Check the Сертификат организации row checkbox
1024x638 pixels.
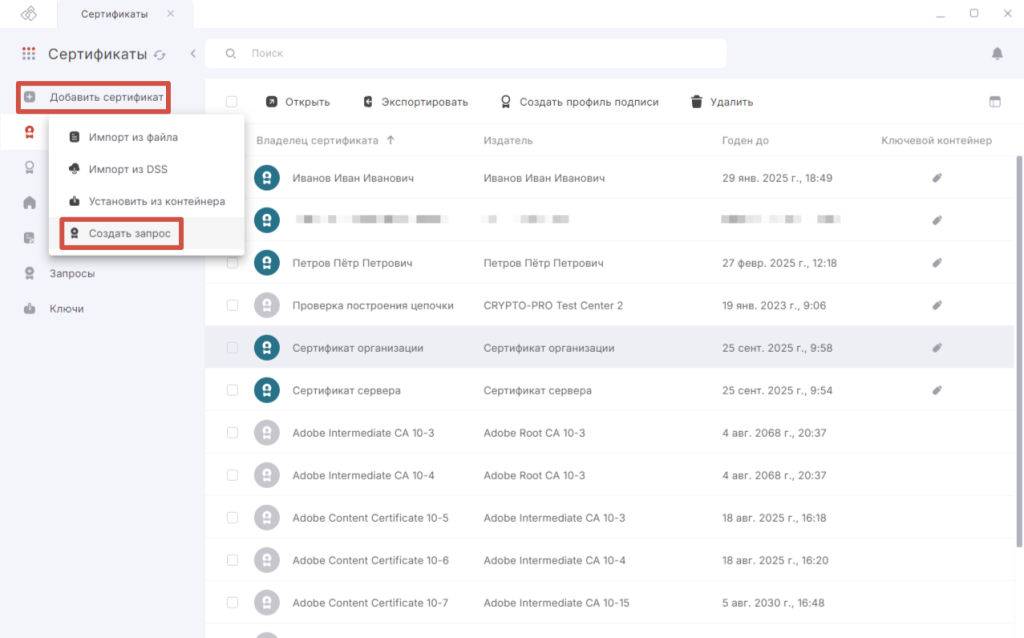click(x=232, y=347)
